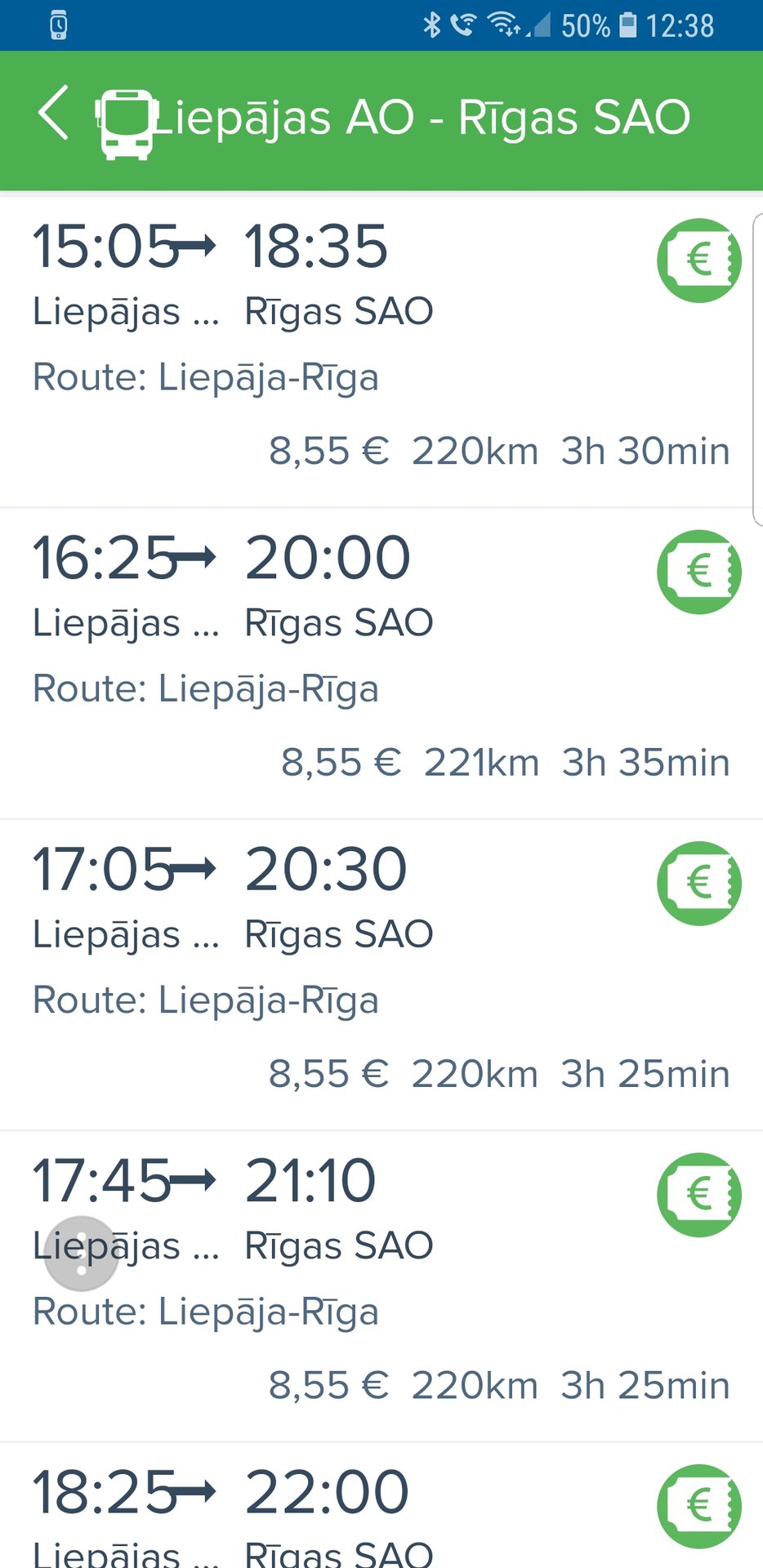763x1568 pixels.
Task: Tap the bus icon in header
Action: [x=125, y=124]
